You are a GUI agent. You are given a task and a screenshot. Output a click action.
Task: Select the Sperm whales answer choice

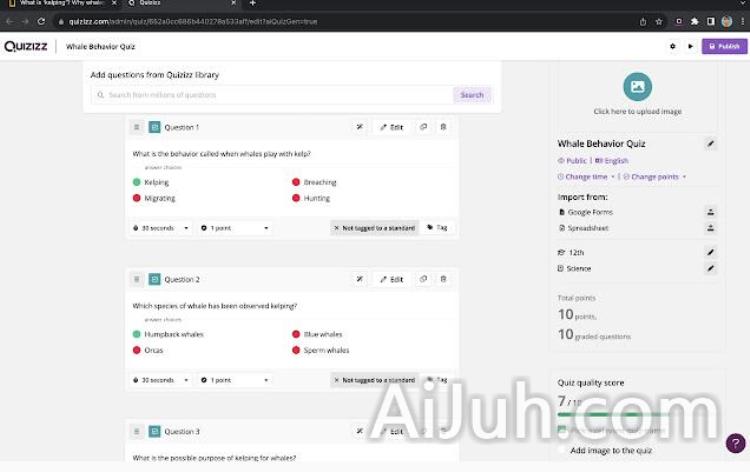320,350
